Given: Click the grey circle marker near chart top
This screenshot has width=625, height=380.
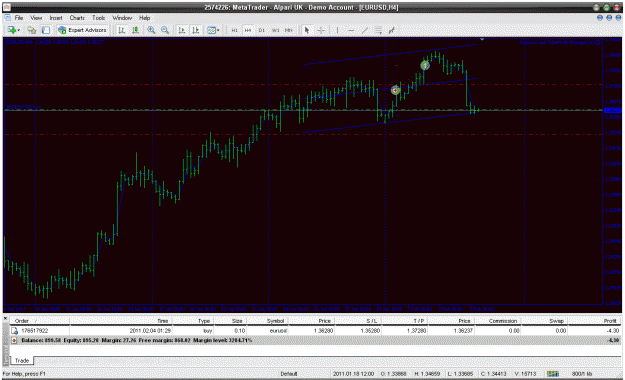Looking at the screenshot, I should [x=425, y=65].
